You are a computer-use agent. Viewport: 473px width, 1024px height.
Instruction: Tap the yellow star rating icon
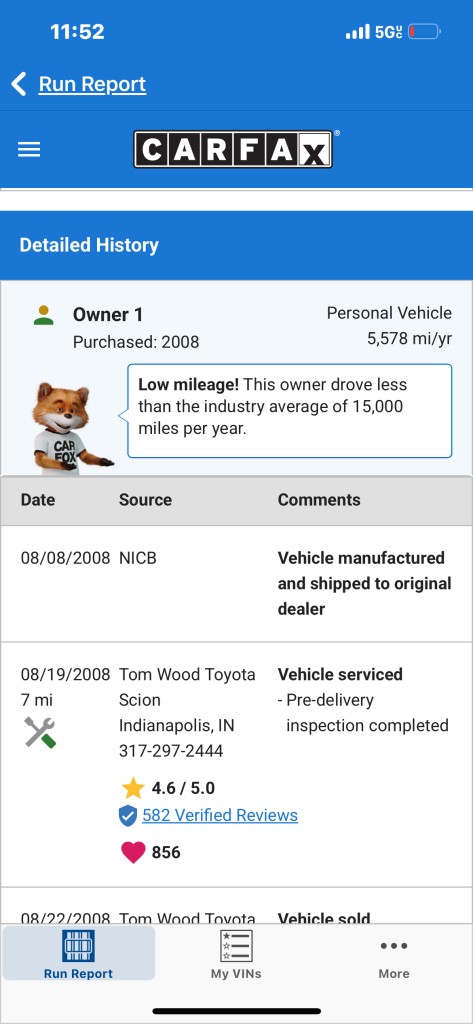[x=133, y=788]
